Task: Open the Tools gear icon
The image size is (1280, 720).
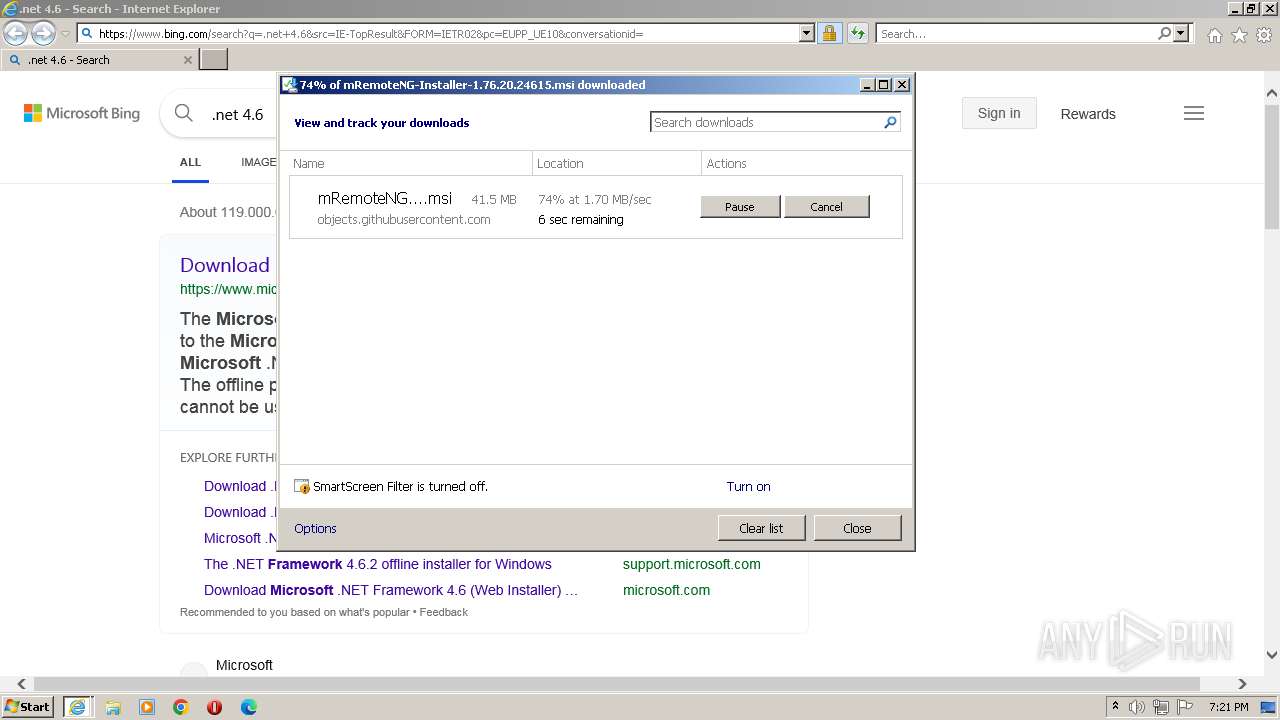Action: [x=1264, y=35]
